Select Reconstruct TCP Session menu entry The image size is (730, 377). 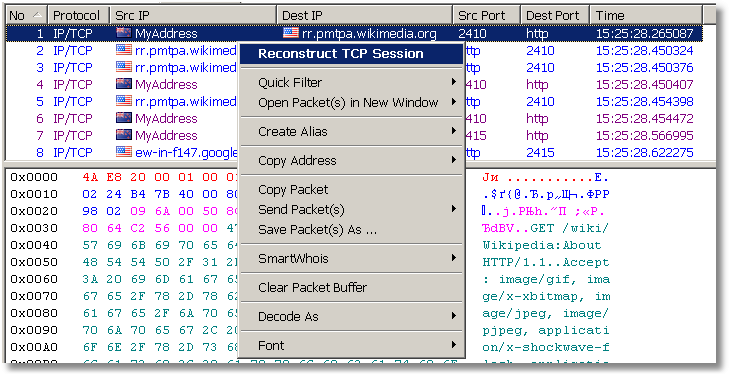coord(351,54)
